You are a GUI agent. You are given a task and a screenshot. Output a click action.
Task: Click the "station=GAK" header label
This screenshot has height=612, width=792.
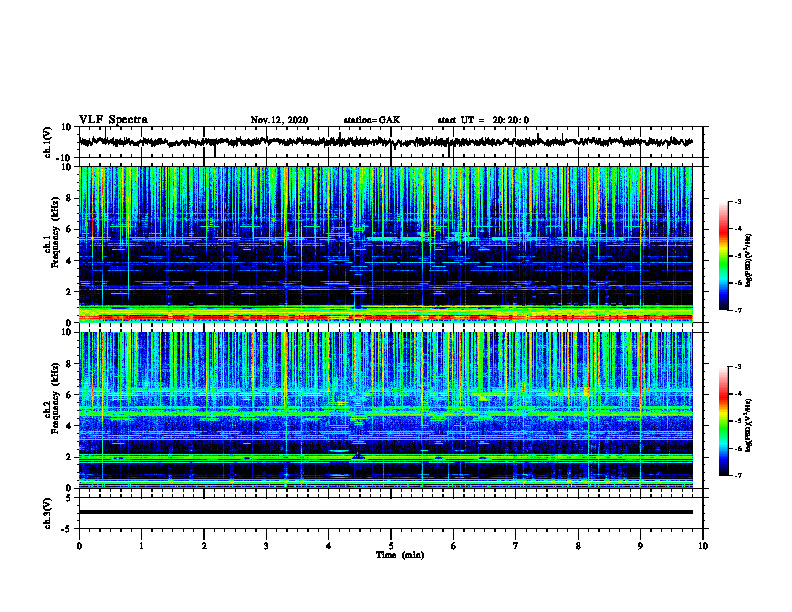pyautogui.click(x=372, y=120)
